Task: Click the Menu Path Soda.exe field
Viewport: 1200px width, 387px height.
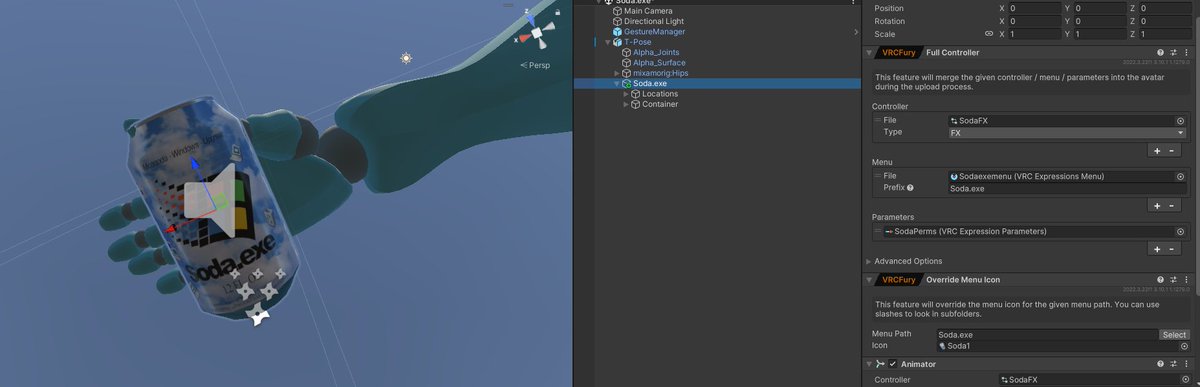Action: pos(1047,334)
